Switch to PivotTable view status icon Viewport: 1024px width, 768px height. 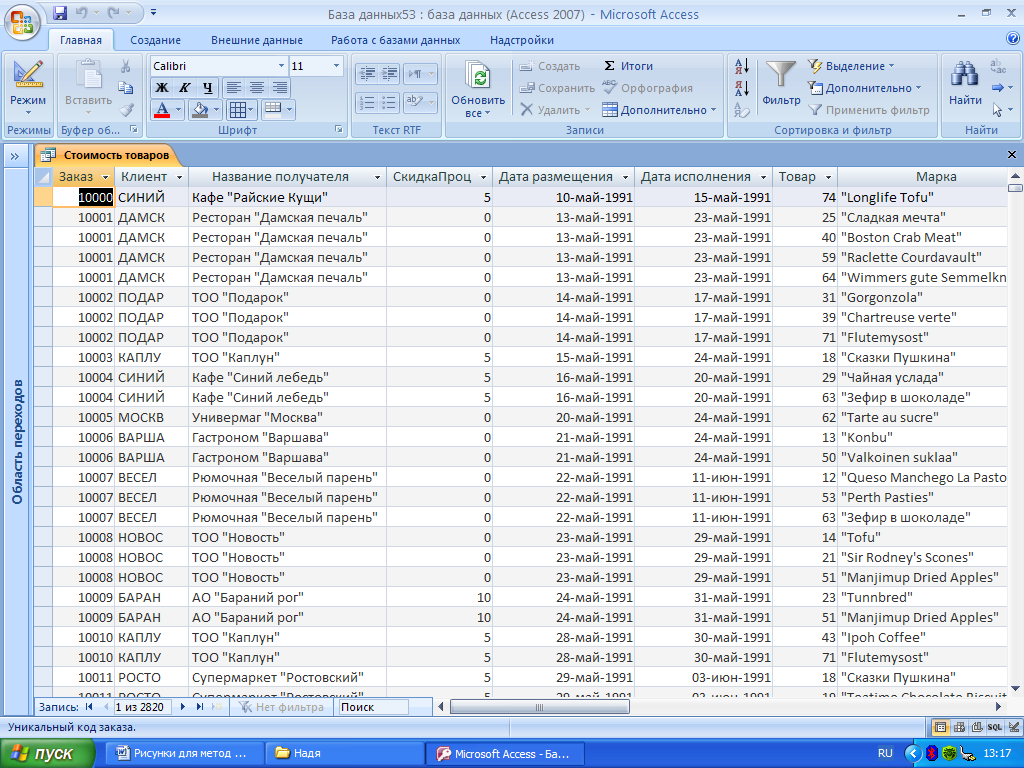(x=959, y=727)
